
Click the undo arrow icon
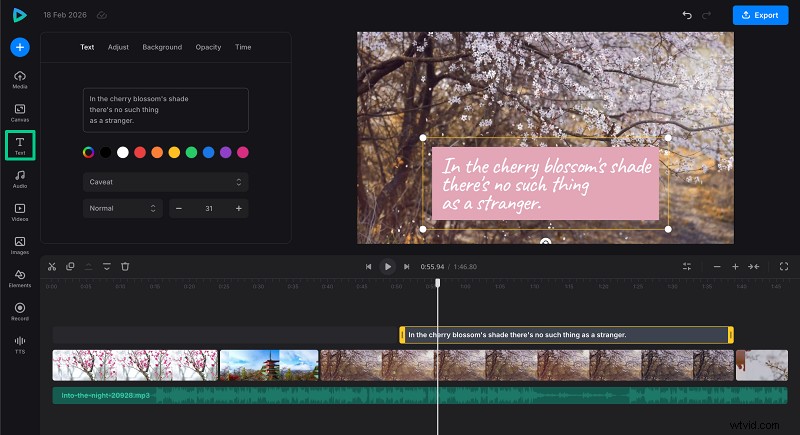(687, 15)
